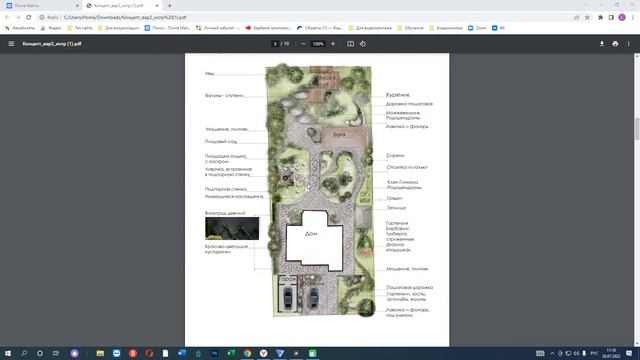Bookmark this page with the star
The width and height of the screenshot is (640, 360).
(x=587, y=17)
